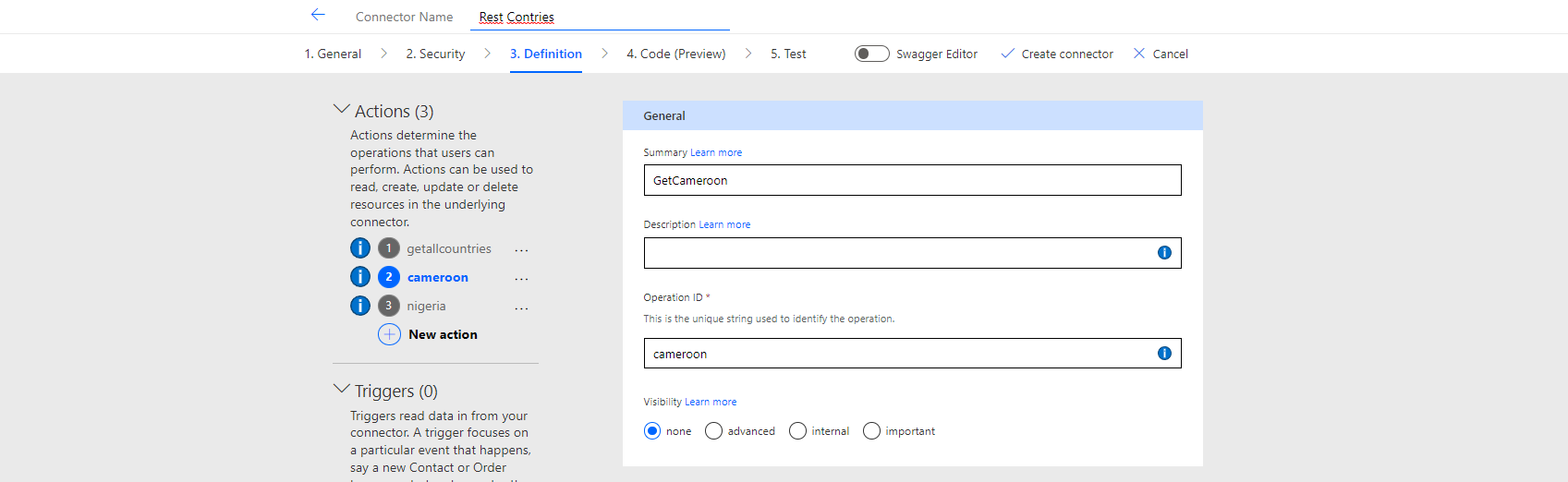This screenshot has height=482, width=1568.
Task: Collapse the Actions section
Action: [x=341, y=110]
